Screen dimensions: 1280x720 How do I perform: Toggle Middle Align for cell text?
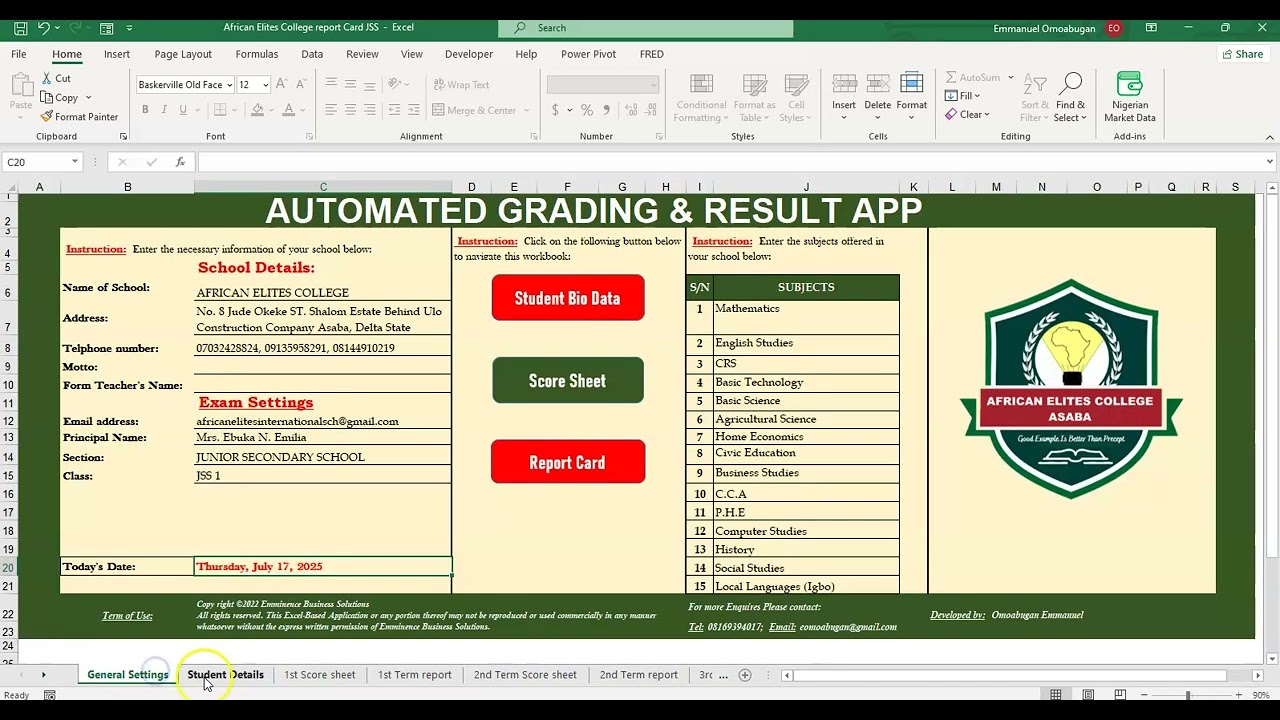coord(351,85)
